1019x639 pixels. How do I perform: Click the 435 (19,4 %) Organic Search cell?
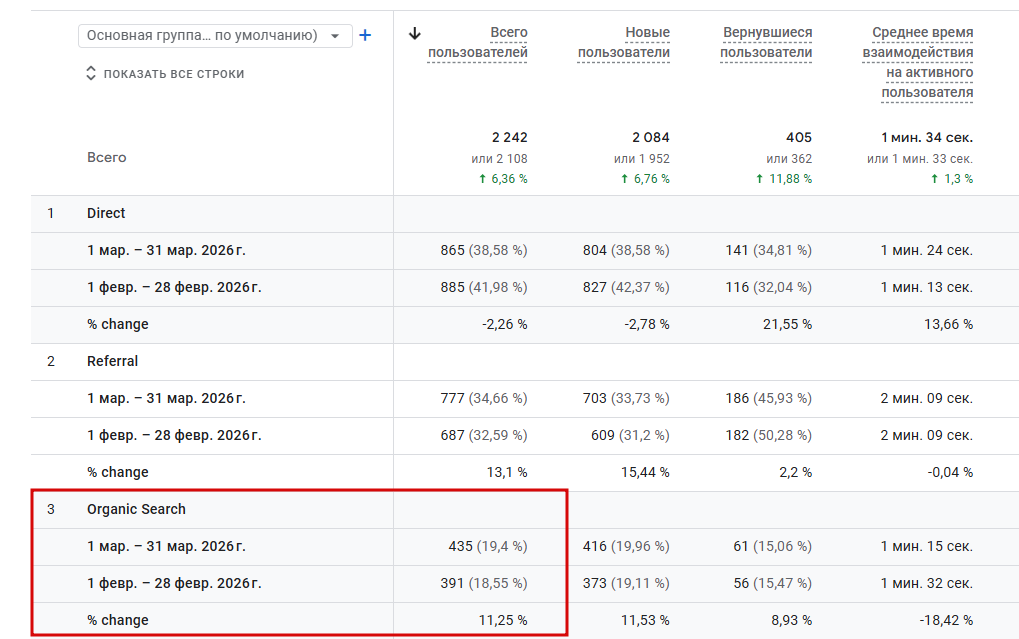point(488,546)
